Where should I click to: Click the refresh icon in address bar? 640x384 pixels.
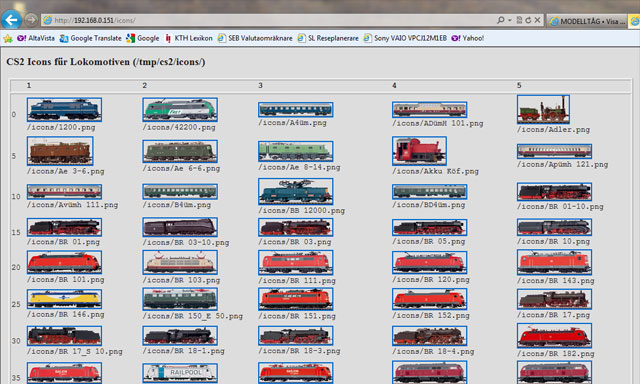pos(528,20)
